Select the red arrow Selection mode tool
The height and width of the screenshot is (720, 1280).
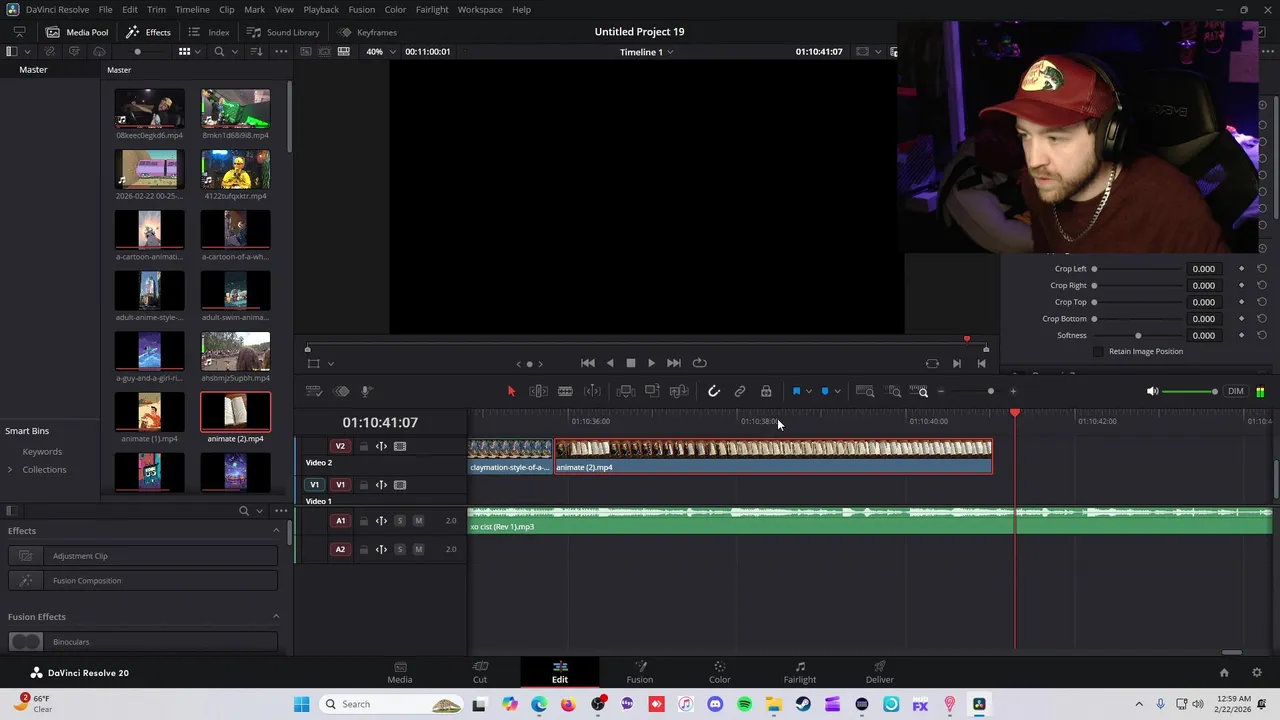click(x=511, y=391)
